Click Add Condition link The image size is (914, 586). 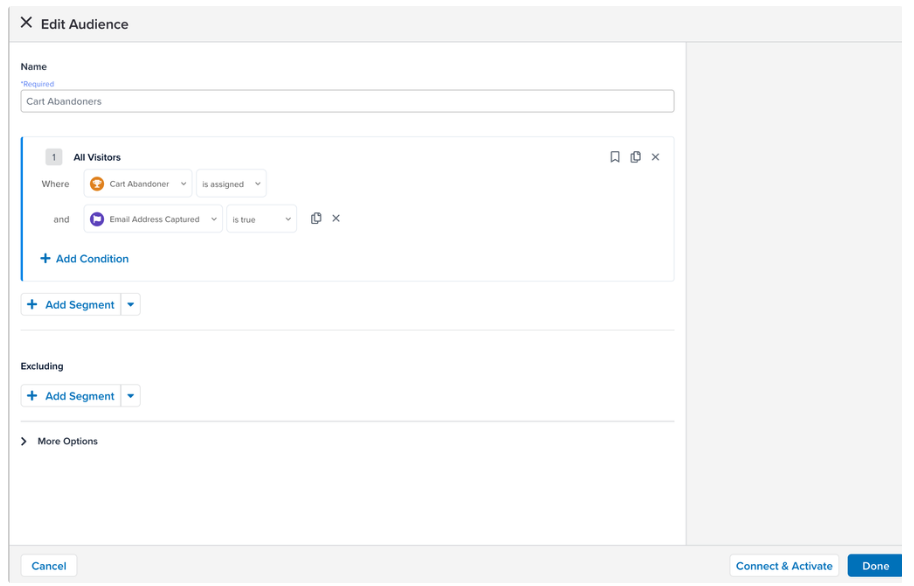[x=85, y=259]
